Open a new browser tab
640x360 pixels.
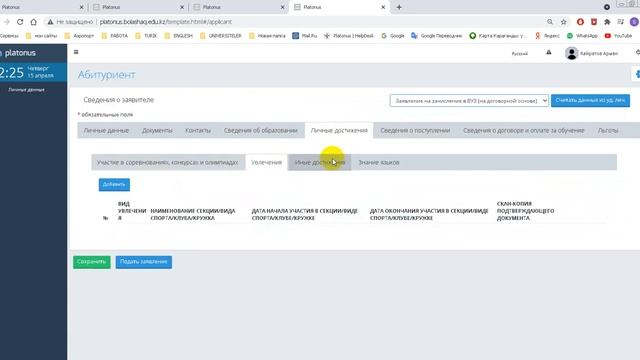click(399, 7)
